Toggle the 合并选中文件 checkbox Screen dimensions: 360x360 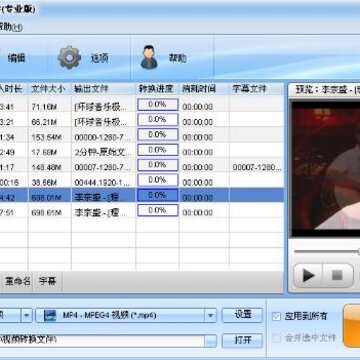tap(276, 338)
